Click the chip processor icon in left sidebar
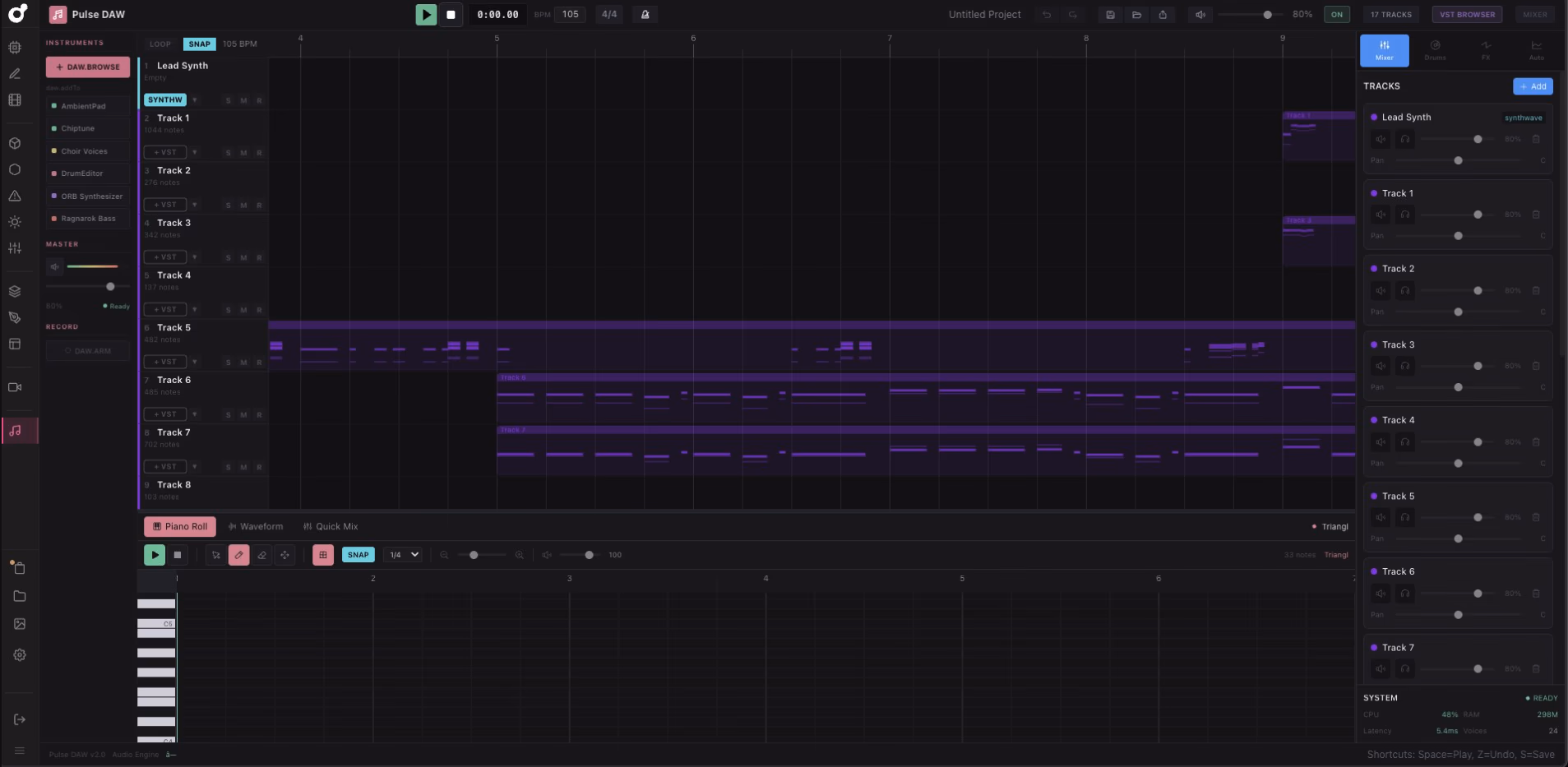 (x=15, y=48)
